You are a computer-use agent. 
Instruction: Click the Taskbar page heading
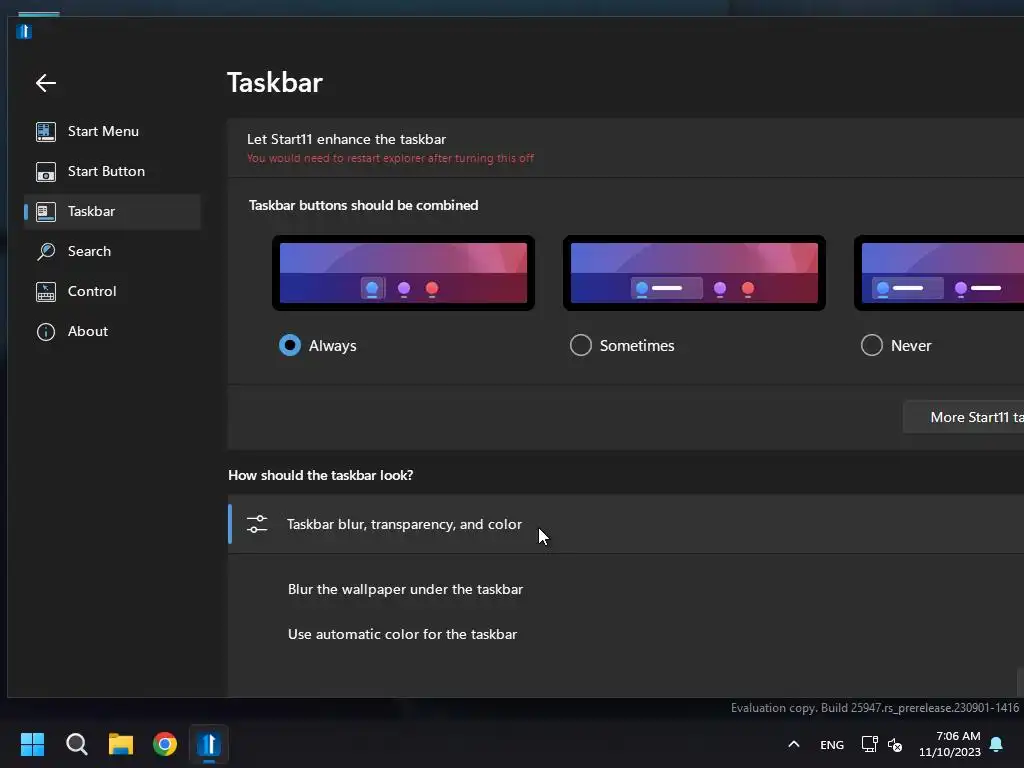click(275, 83)
